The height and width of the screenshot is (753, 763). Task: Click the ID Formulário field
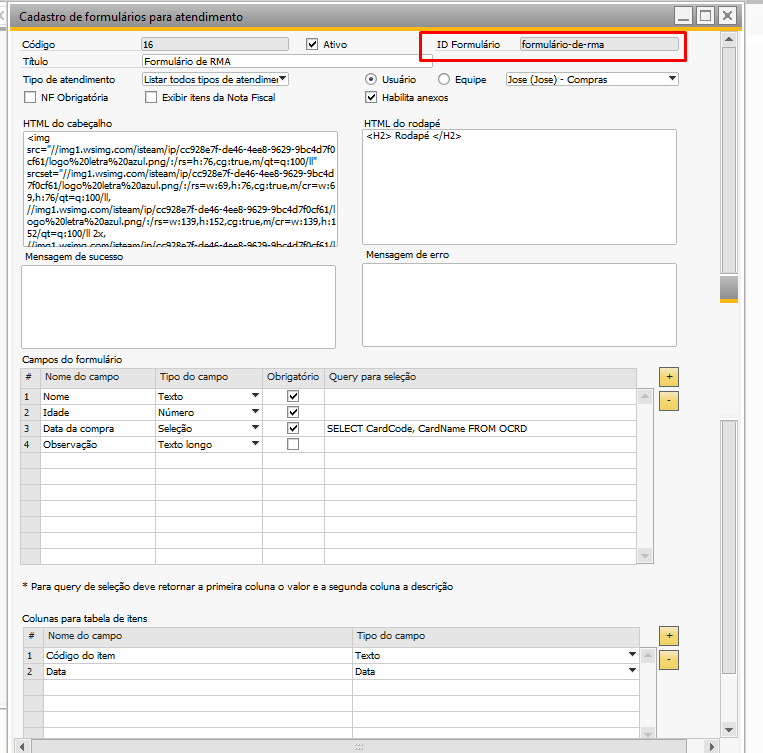(x=599, y=44)
